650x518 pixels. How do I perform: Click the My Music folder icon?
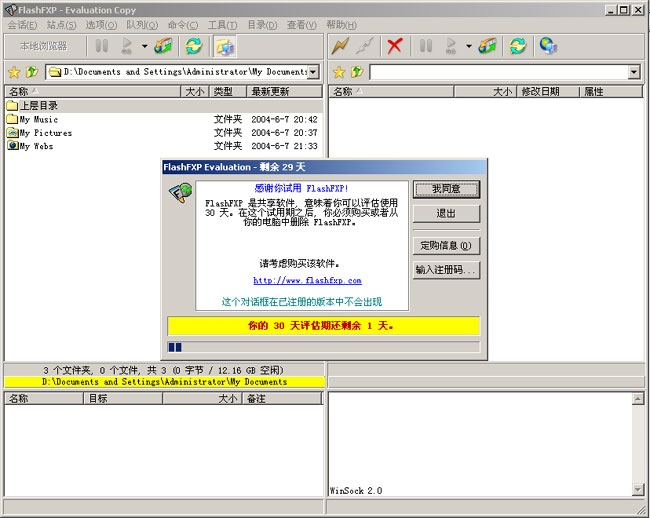tap(12, 119)
